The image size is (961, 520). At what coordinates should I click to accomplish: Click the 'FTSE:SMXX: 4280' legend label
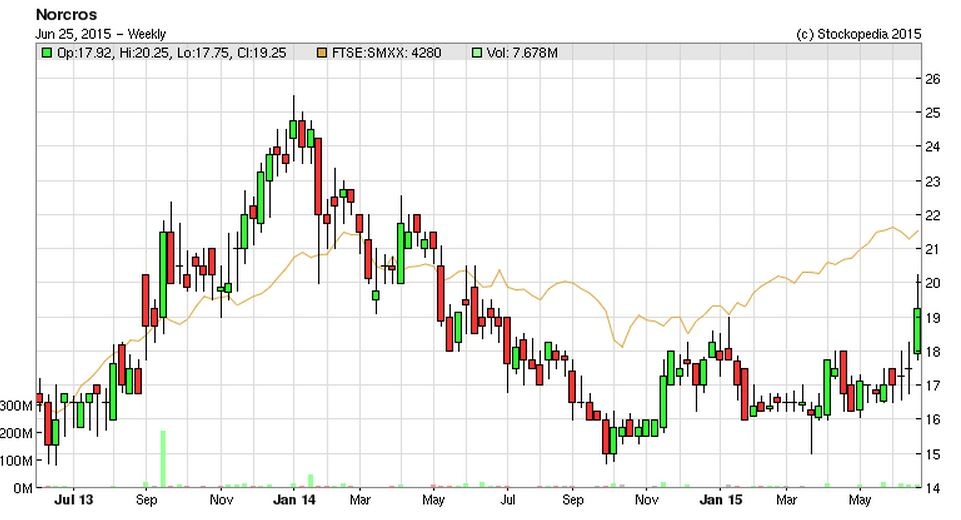click(386, 53)
